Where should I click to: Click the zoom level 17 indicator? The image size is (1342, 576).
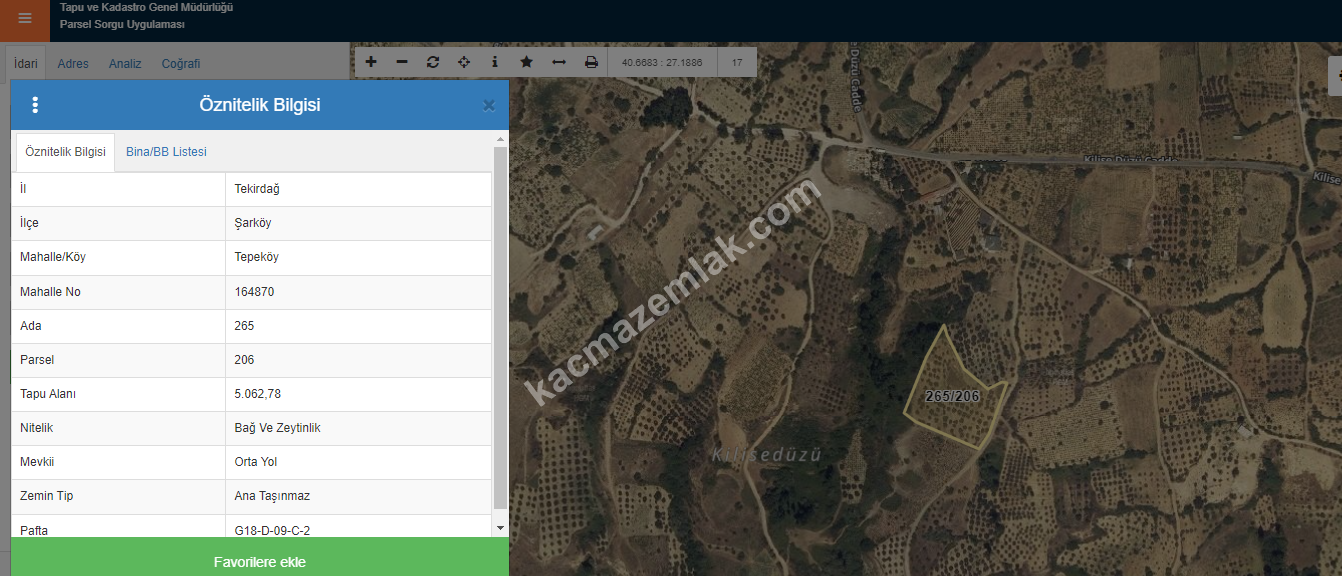click(x=737, y=62)
